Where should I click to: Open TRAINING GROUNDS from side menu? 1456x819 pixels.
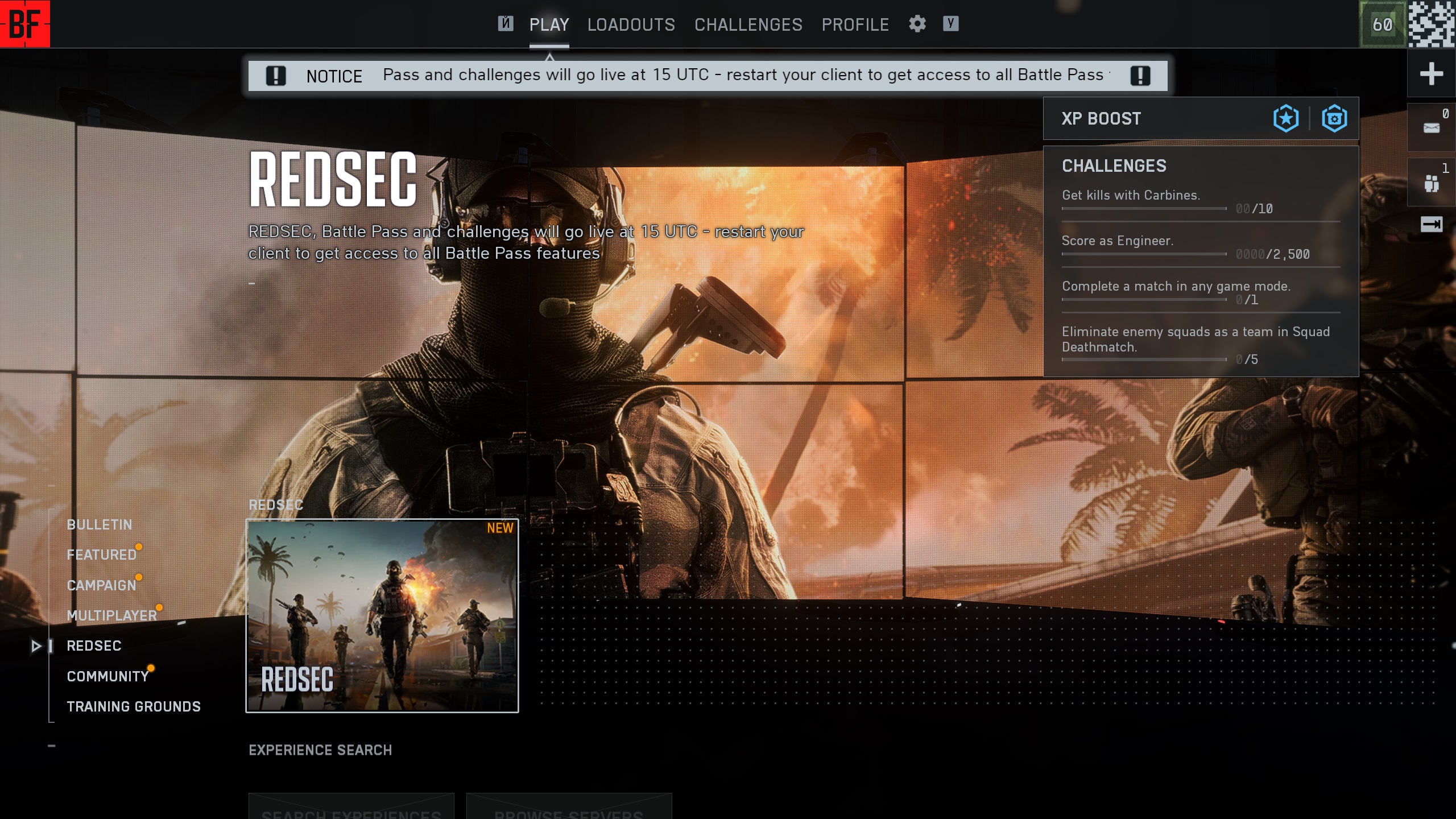[134, 706]
